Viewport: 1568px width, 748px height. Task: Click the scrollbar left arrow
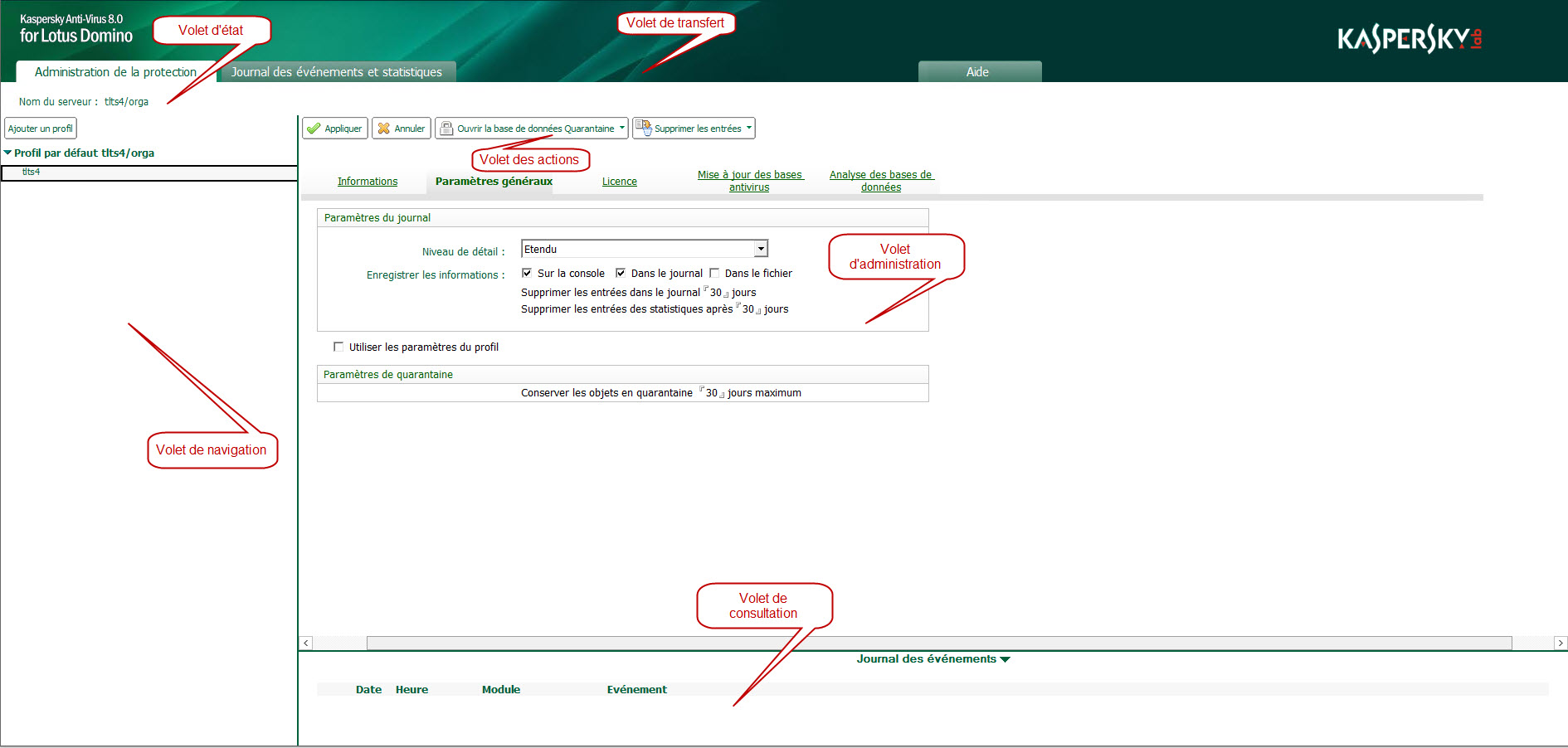click(x=306, y=643)
